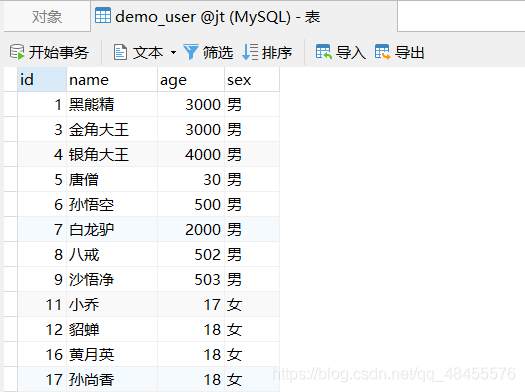This screenshot has width=525, height=392.
Task: Switch to the 对象 tab
Action: (47, 17)
